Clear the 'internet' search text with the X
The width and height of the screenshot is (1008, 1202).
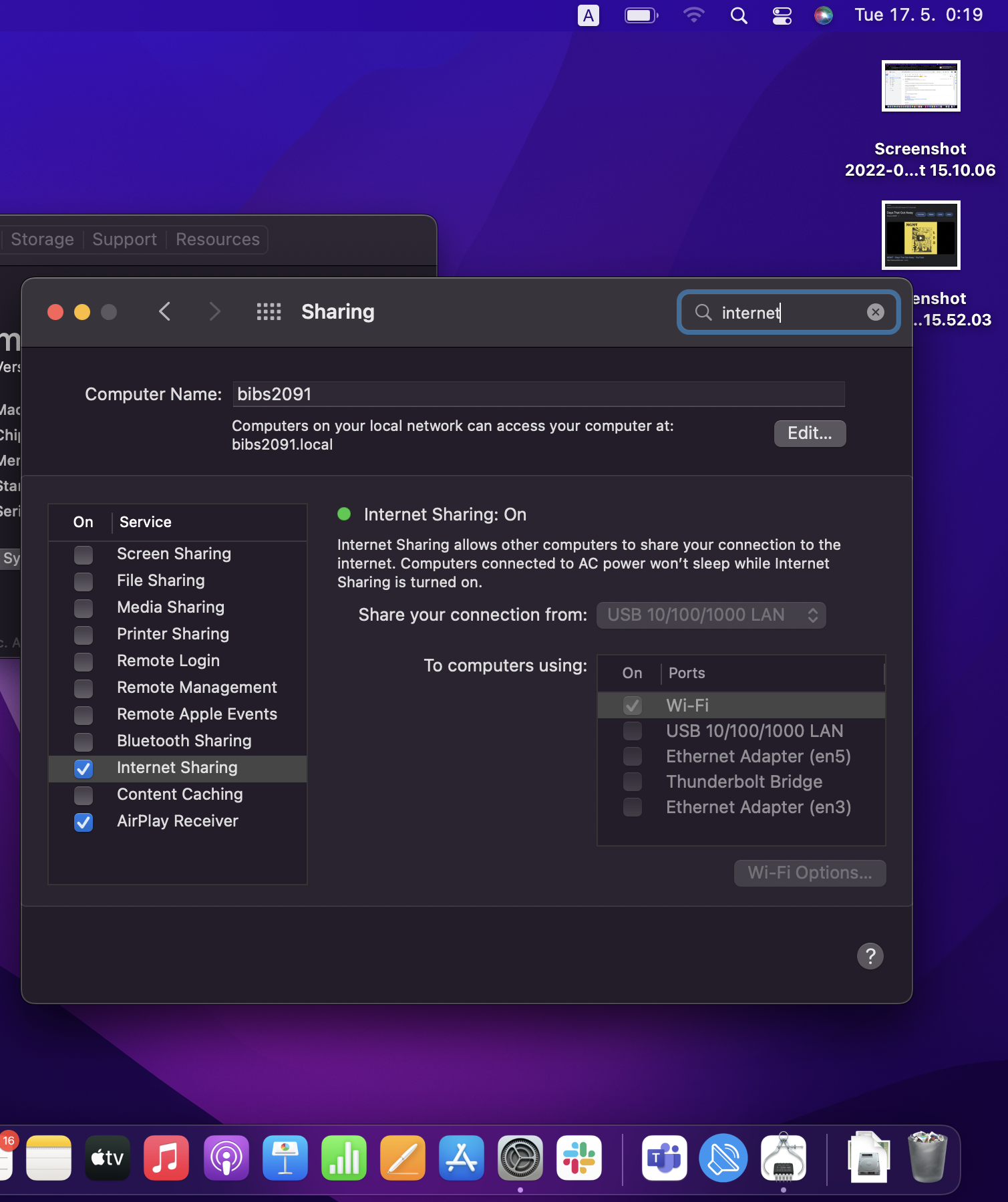tap(875, 312)
